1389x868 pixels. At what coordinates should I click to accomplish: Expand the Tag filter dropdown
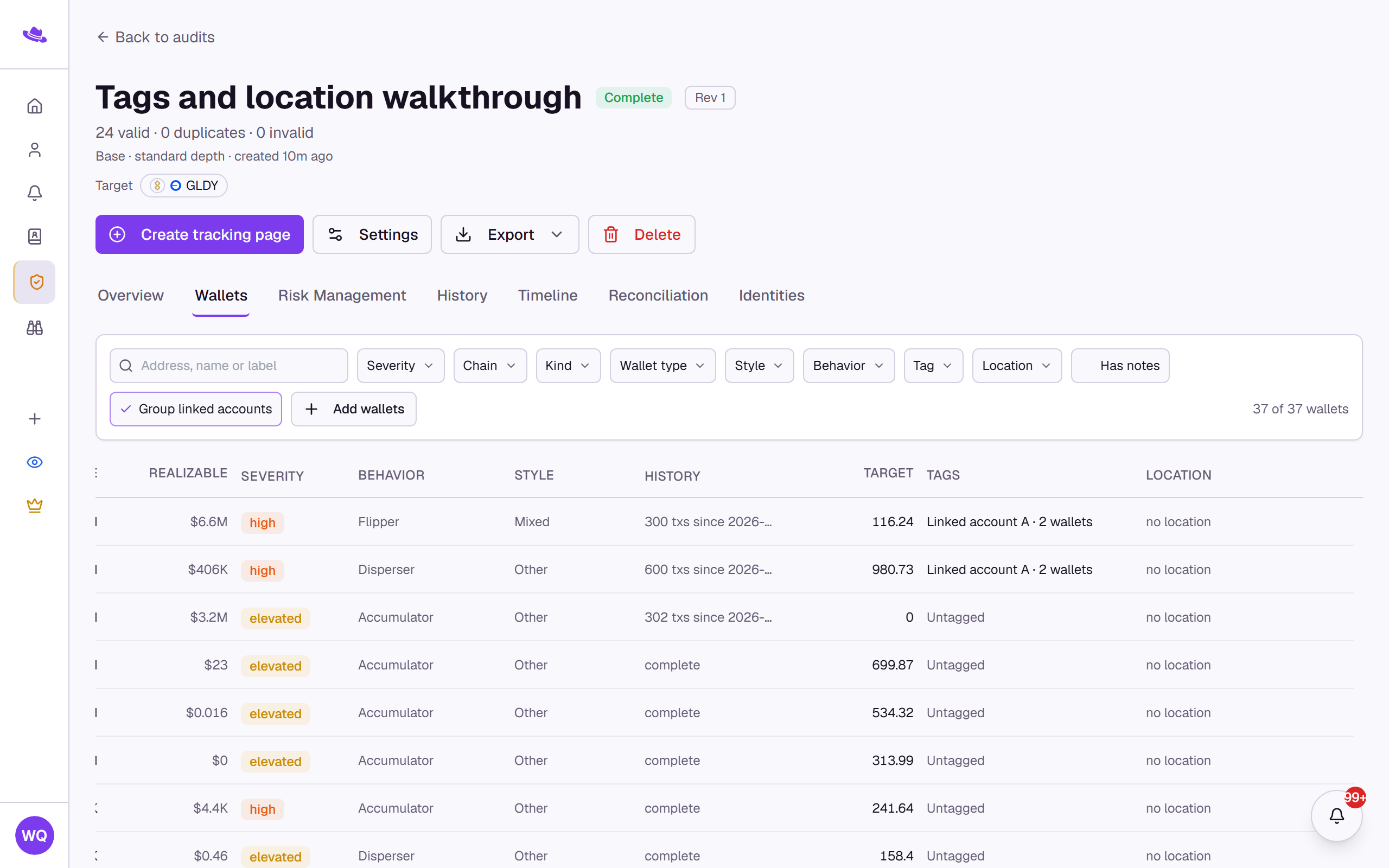click(933, 366)
